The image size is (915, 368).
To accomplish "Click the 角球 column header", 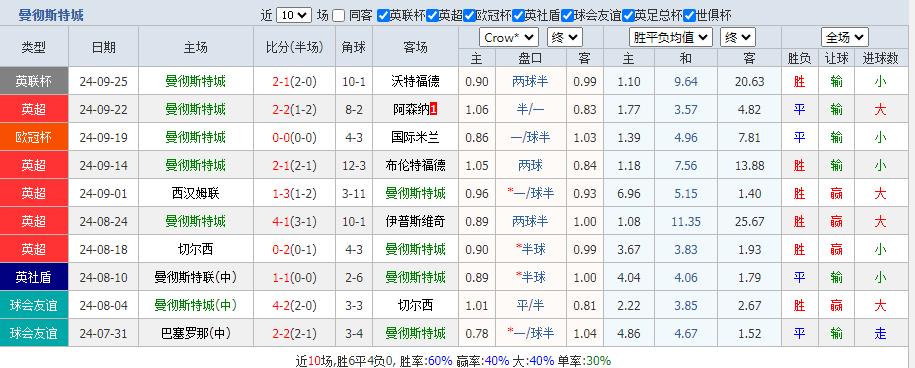I will click(354, 47).
